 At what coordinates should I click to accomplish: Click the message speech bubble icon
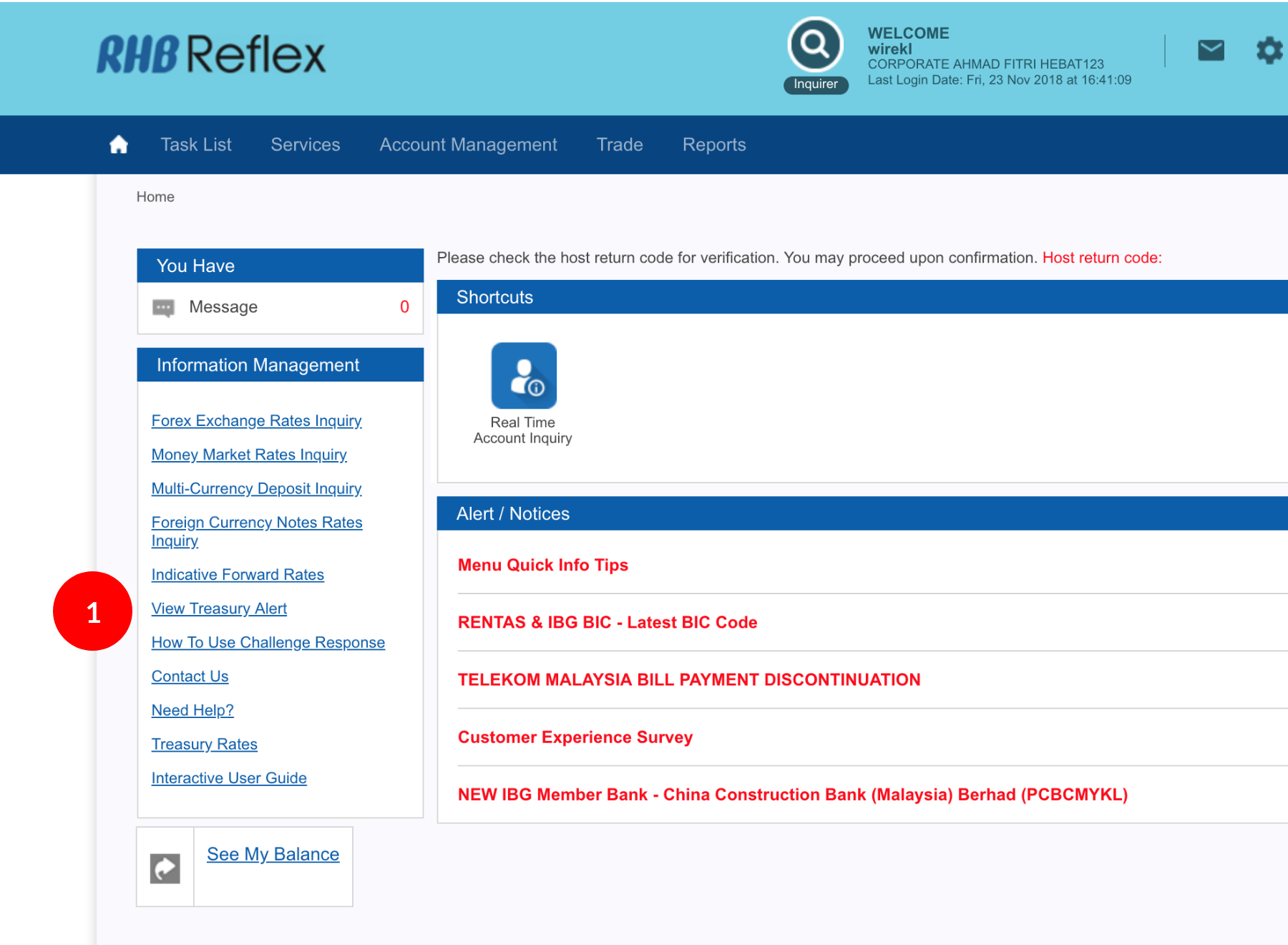163,308
